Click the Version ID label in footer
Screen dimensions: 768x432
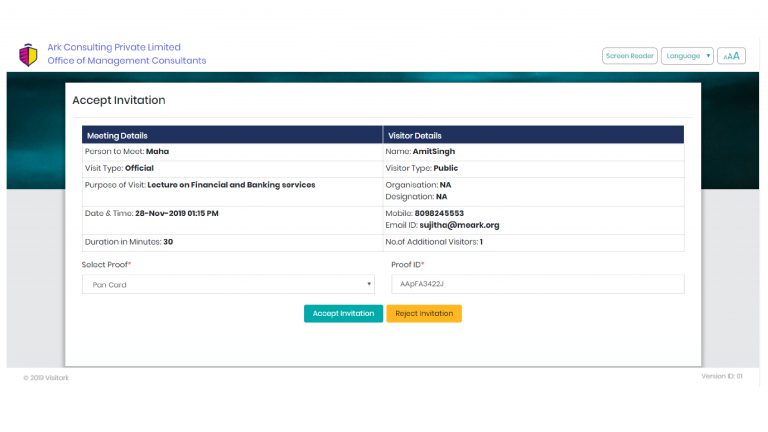click(722, 376)
